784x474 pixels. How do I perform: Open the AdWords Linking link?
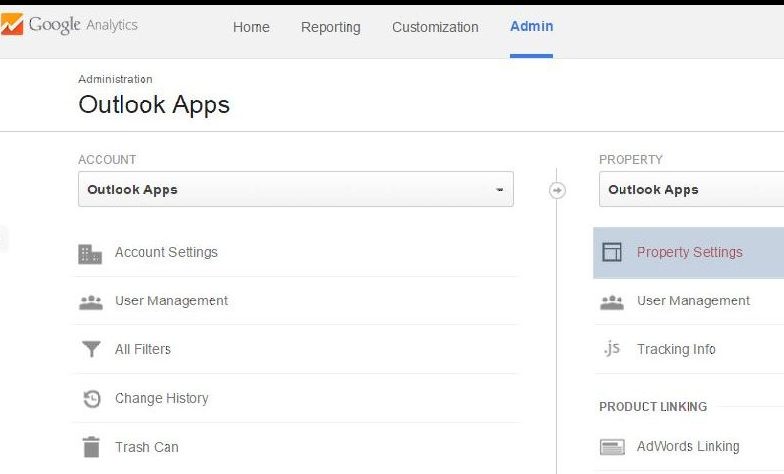688,446
